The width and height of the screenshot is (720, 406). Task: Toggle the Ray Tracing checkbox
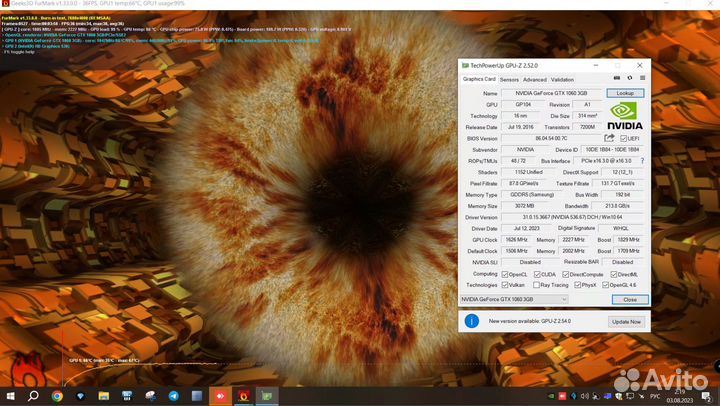(x=536, y=285)
